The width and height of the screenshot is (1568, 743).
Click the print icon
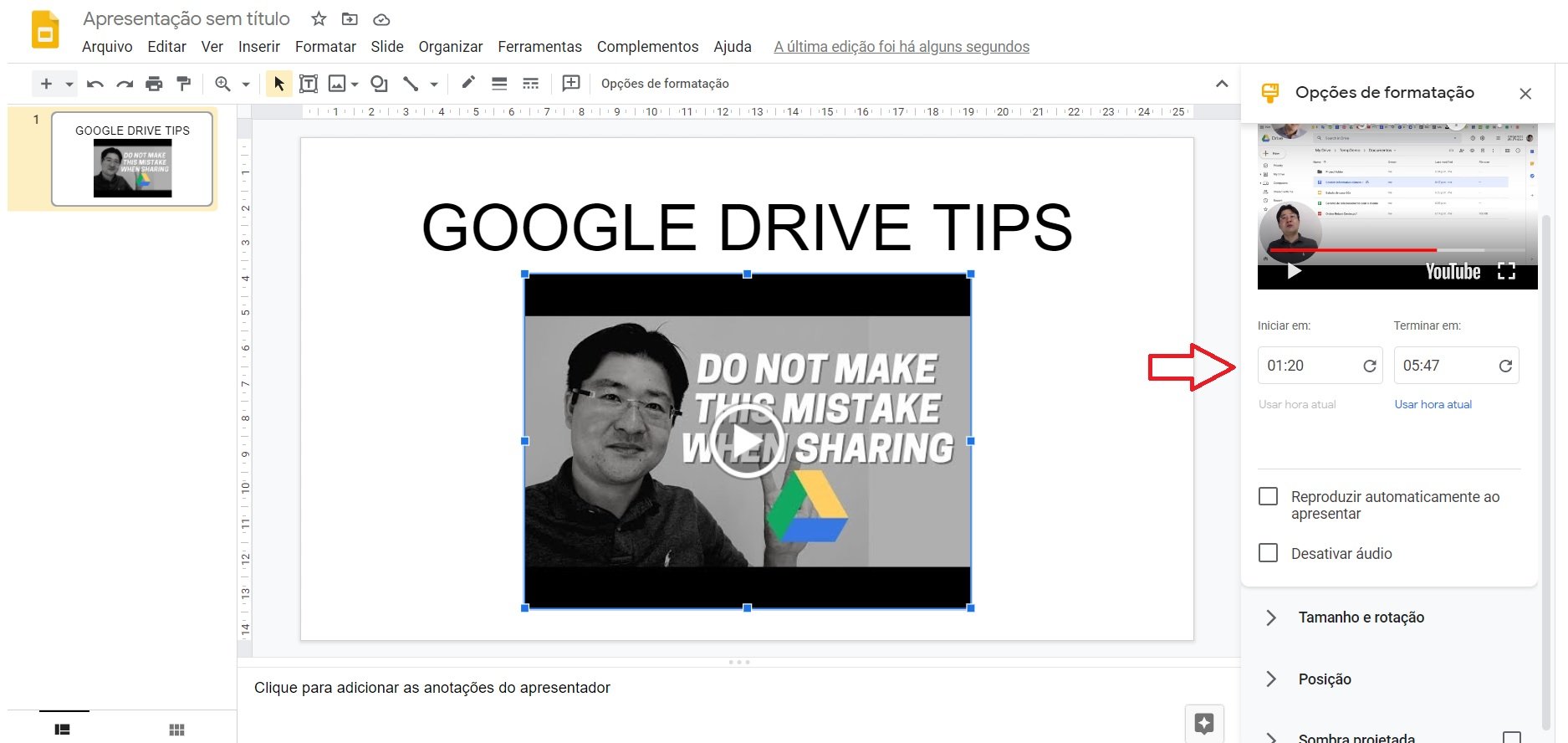154,84
